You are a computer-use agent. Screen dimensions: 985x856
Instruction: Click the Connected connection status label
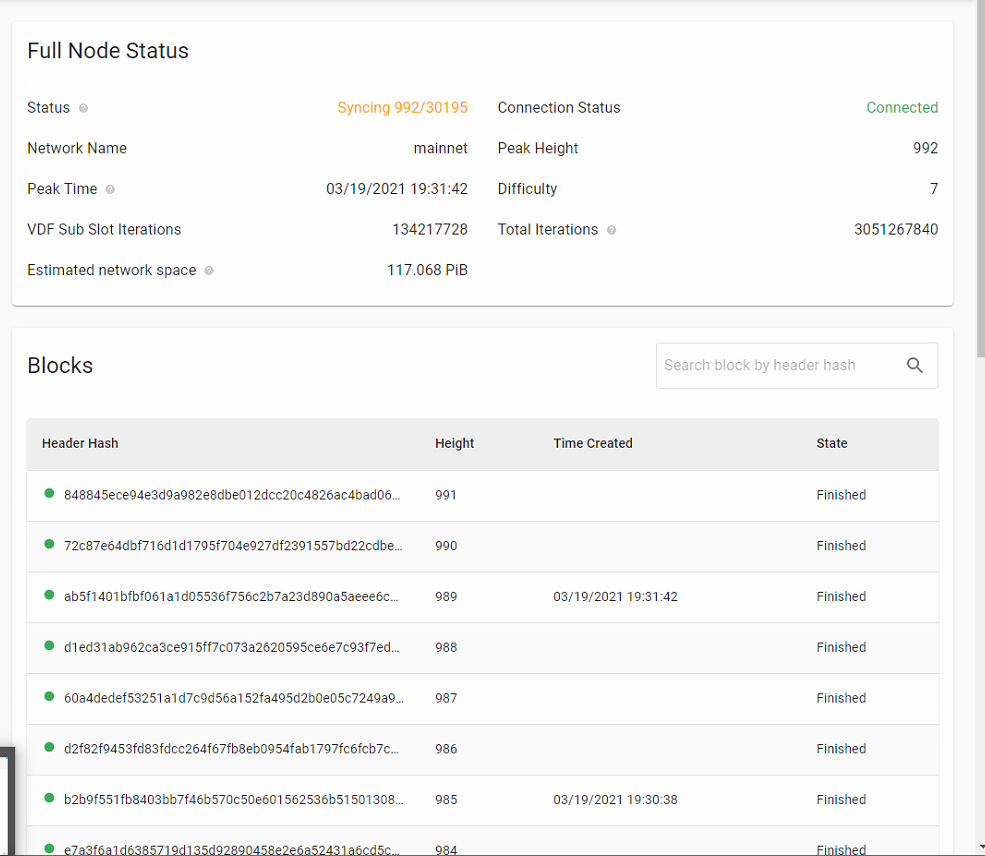(902, 108)
